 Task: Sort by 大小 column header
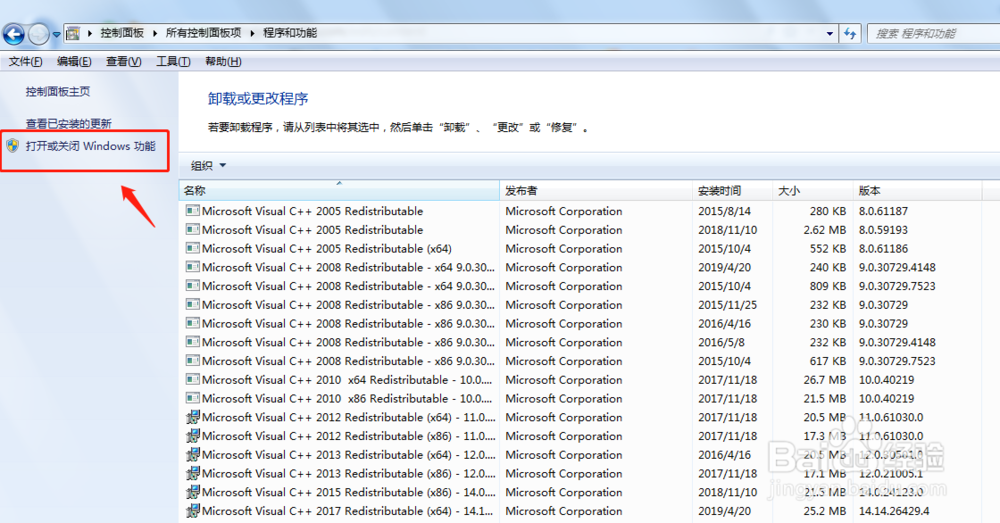pos(812,191)
